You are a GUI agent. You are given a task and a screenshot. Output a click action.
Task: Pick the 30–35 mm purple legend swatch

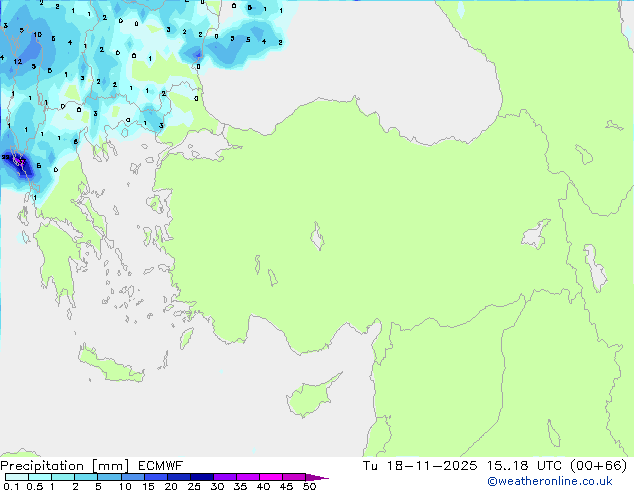point(224,477)
